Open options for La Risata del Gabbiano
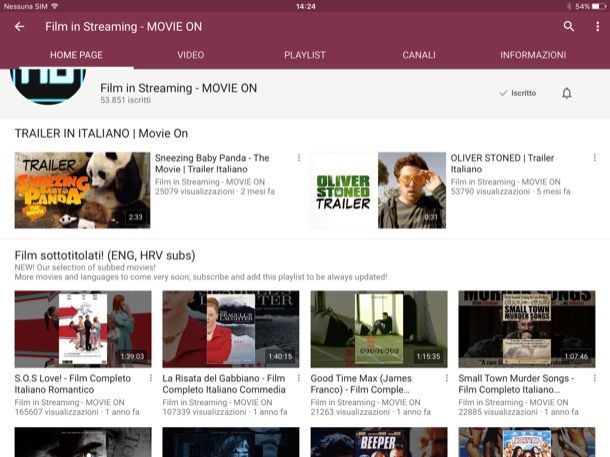 point(298,378)
